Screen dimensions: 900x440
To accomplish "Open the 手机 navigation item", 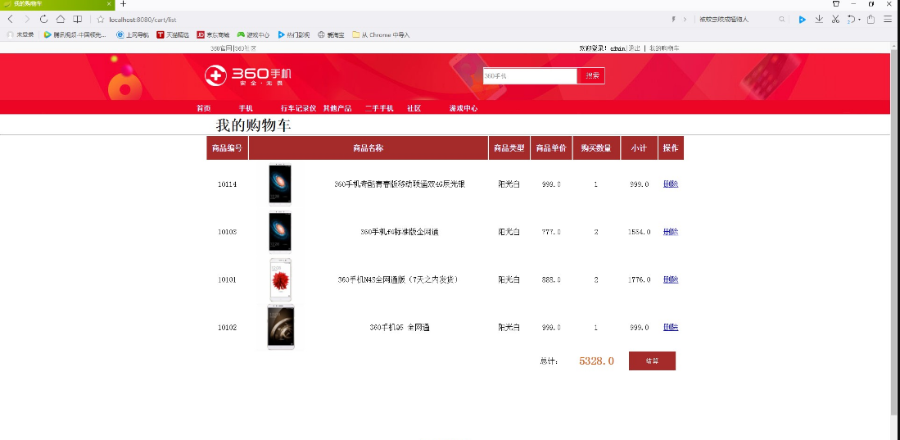I will coord(246,108).
